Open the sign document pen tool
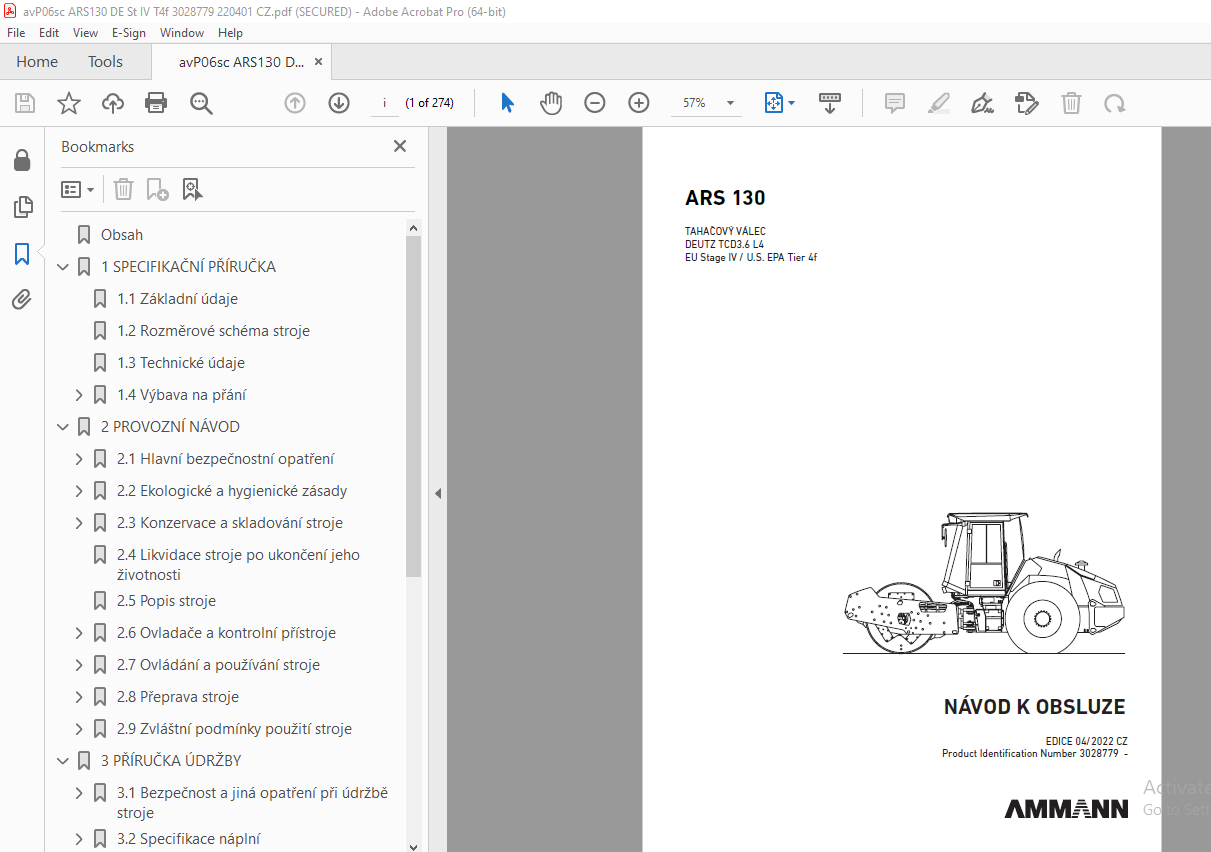The height and width of the screenshot is (852, 1211). [x=983, y=103]
